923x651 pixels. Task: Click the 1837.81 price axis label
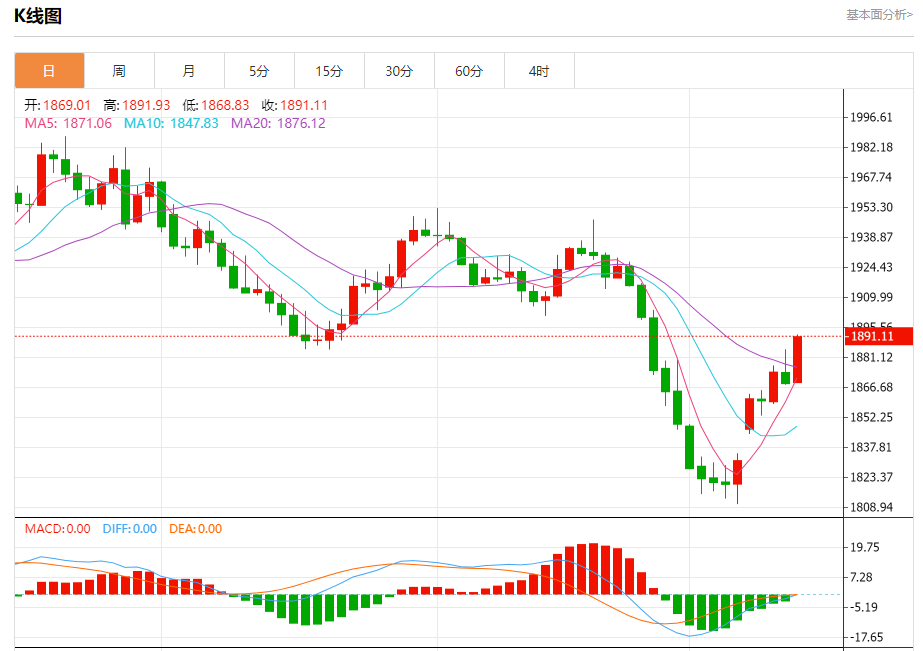click(871, 447)
